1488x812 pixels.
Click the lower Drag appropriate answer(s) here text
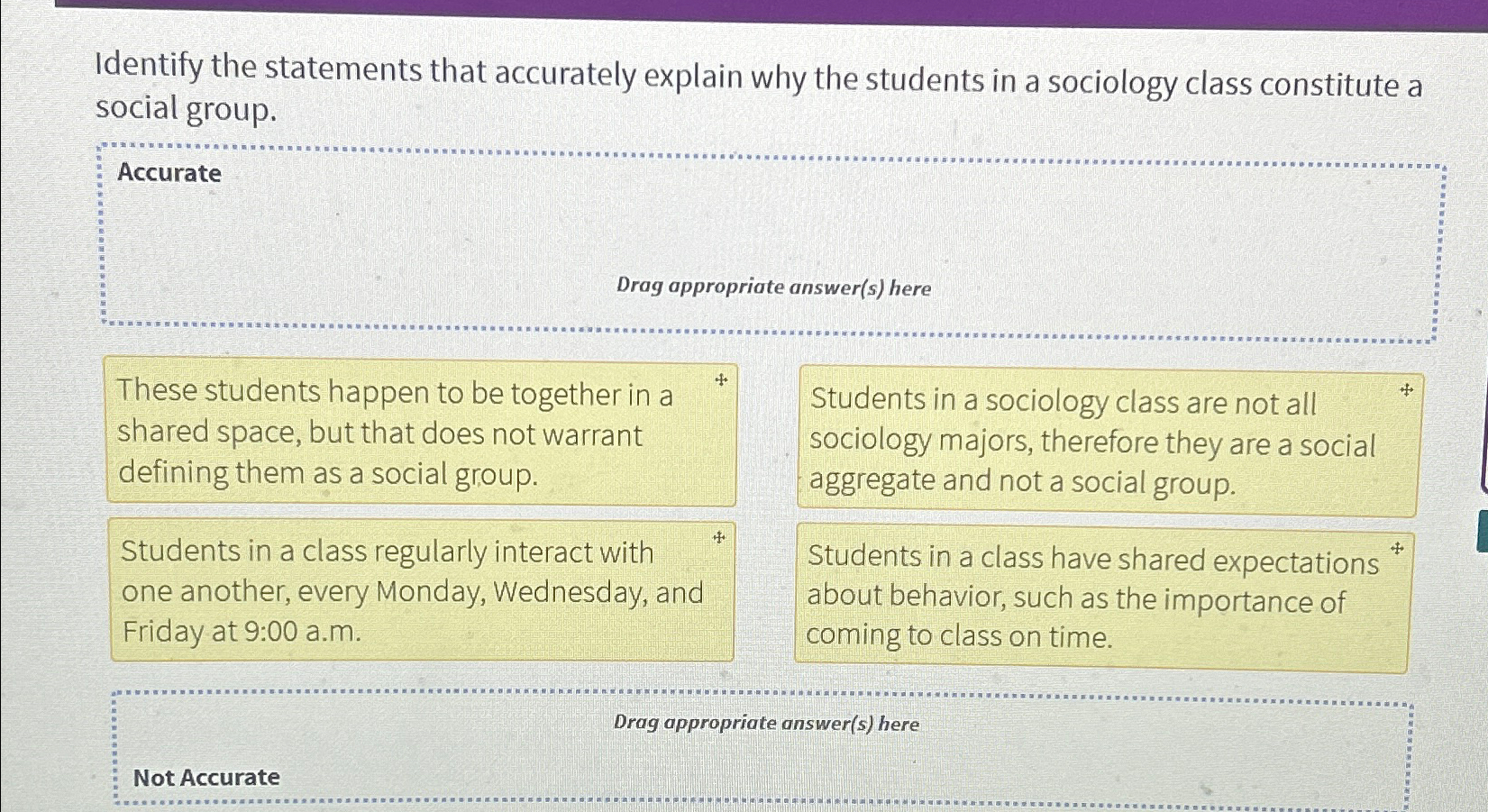coord(766,724)
